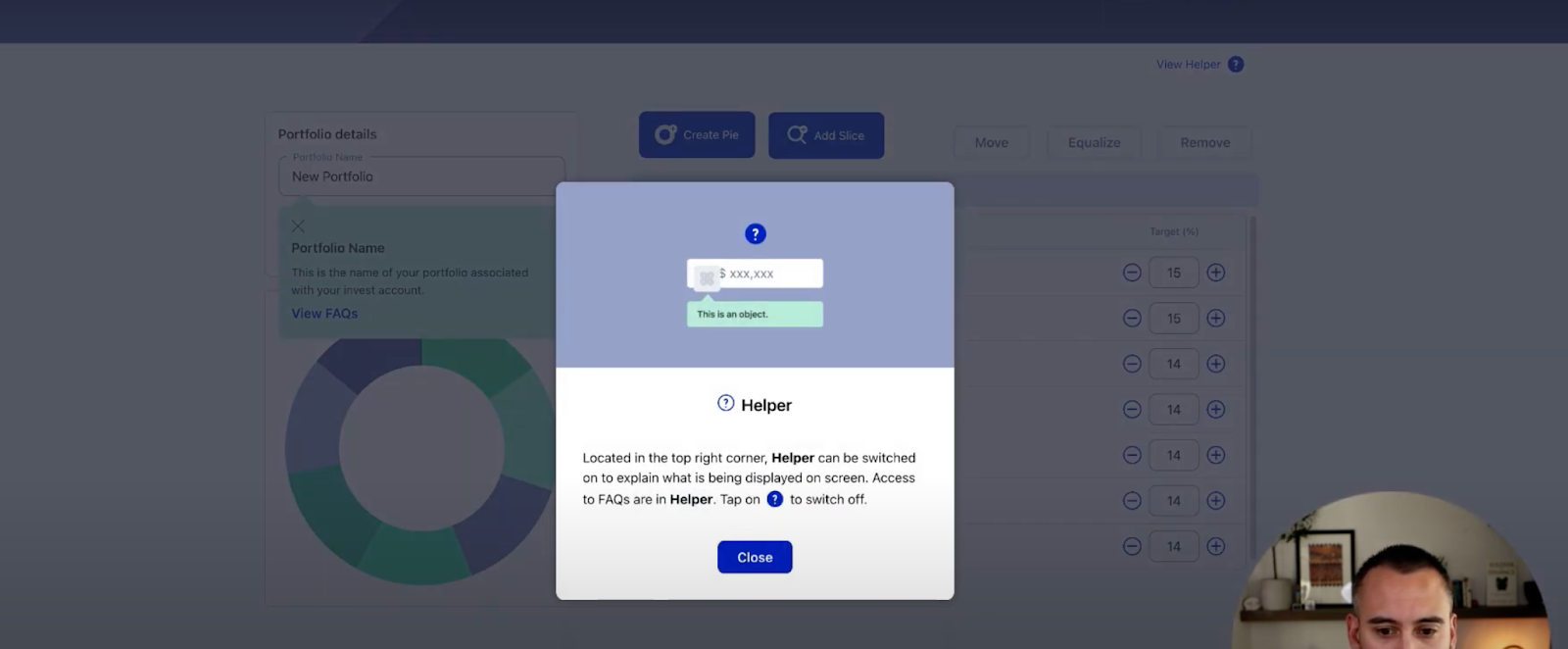Click the target value field in first row
This screenshot has width=1568, height=649.
1174,273
